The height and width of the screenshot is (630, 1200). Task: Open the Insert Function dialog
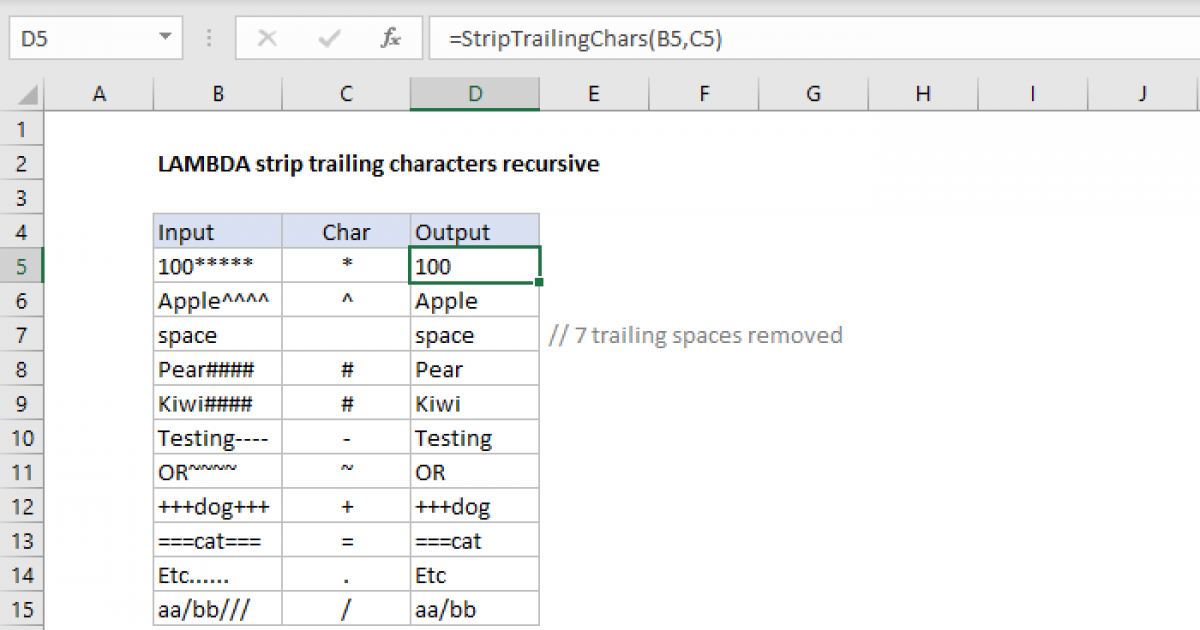390,38
